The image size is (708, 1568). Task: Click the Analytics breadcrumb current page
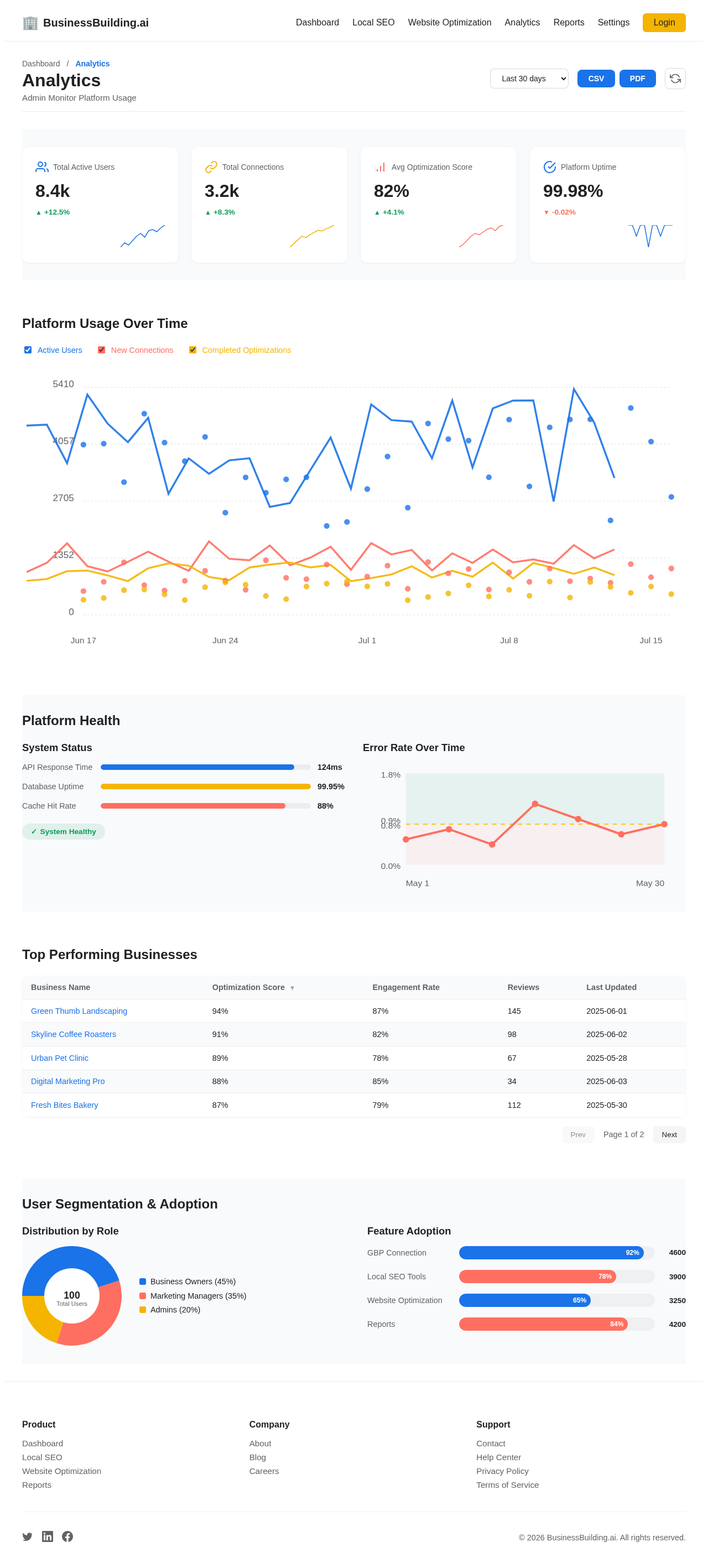coord(92,63)
